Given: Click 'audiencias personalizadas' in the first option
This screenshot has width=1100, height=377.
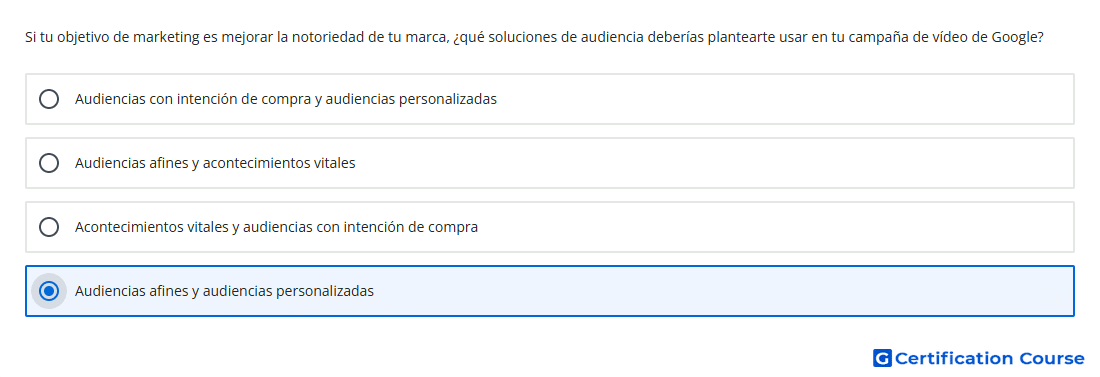Looking at the screenshot, I should [411, 99].
